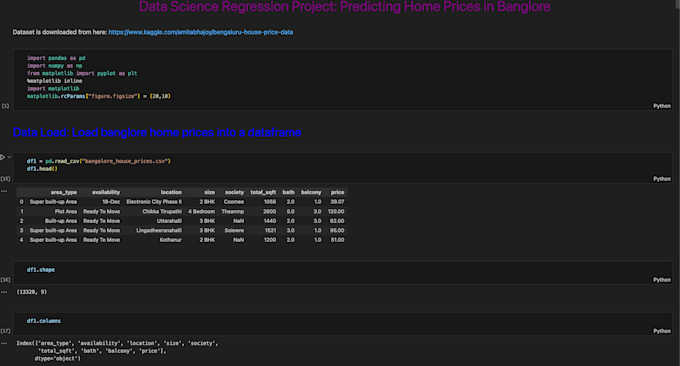The image size is (680, 366).
Task: Click the Coomee society cell
Action: [x=234, y=202]
